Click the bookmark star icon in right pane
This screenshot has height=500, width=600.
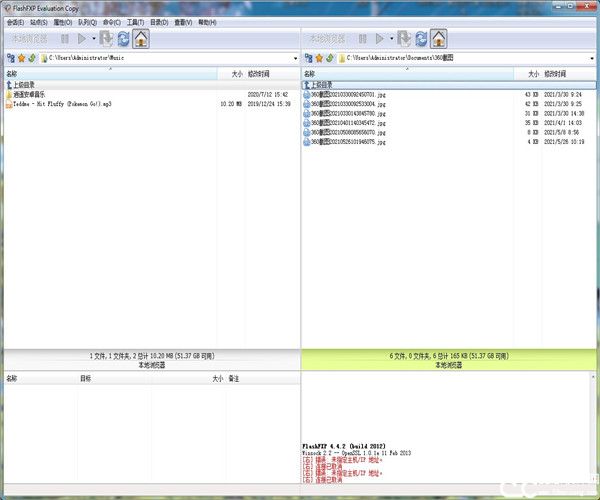coord(320,58)
